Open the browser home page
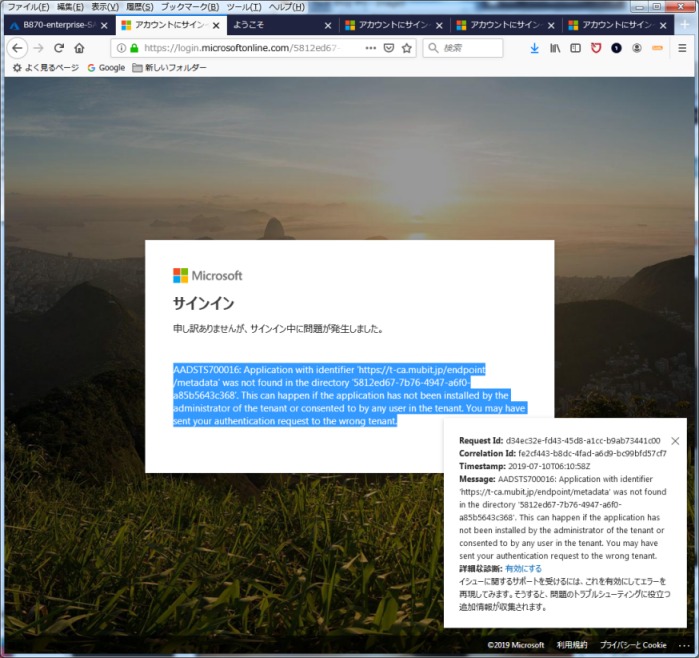 79,48
